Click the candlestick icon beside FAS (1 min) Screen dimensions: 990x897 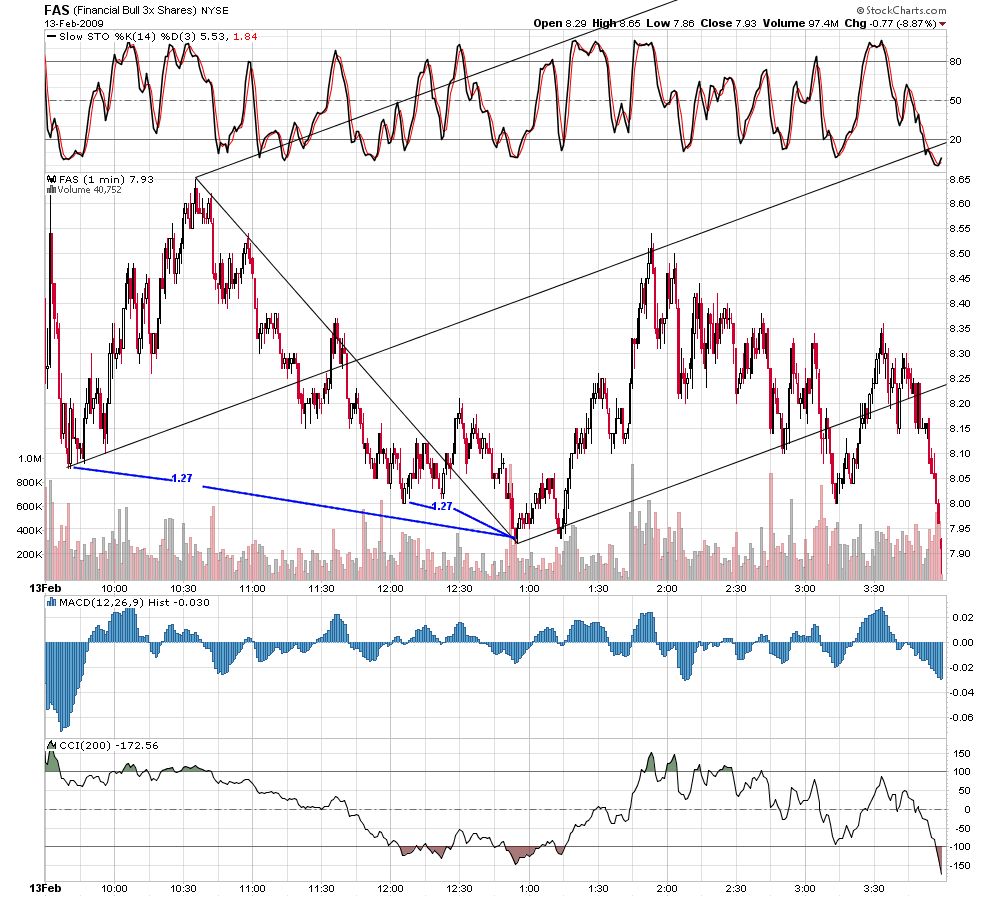click(x=52, y=179)
